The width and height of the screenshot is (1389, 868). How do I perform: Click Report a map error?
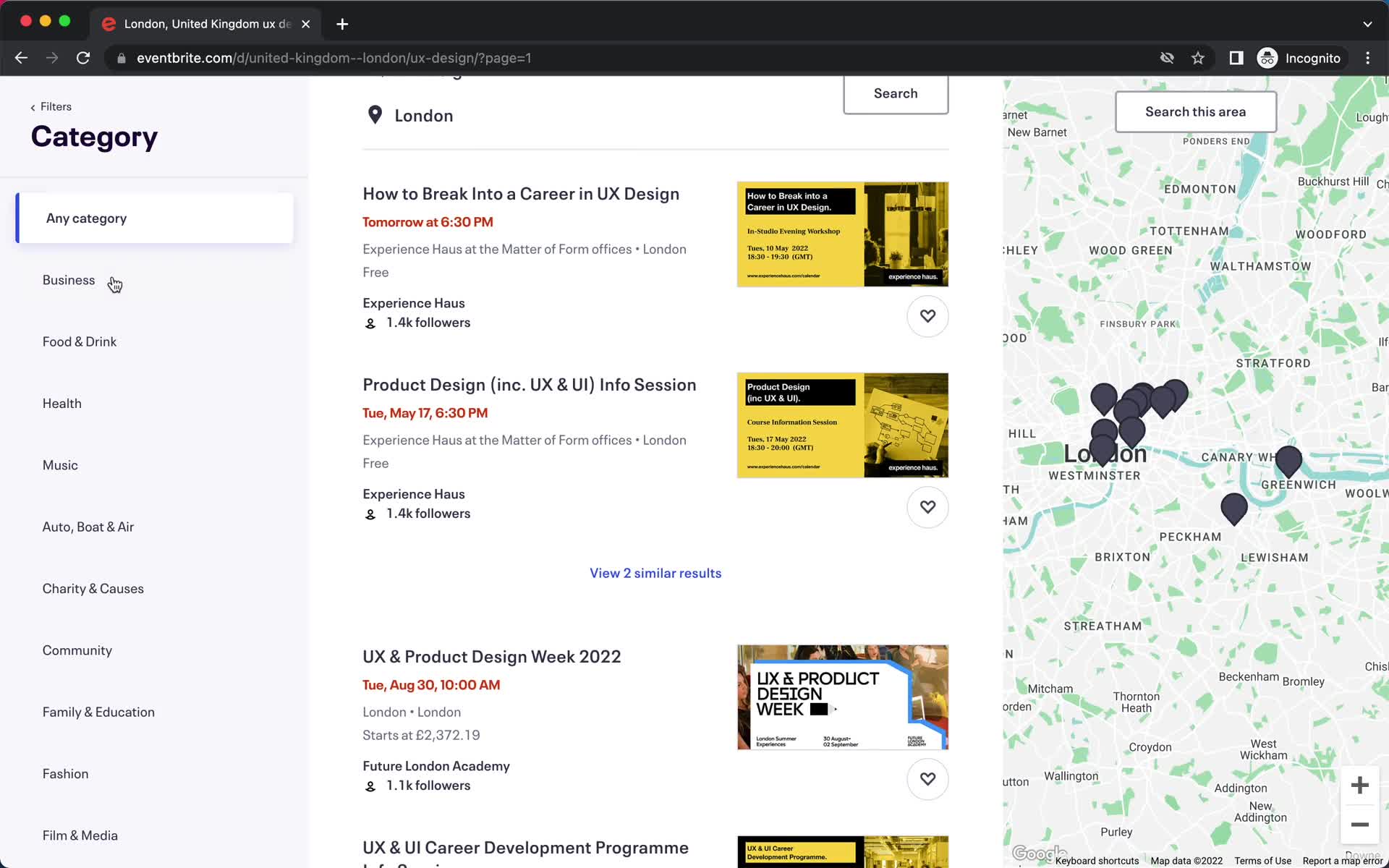click(1343, 861)
